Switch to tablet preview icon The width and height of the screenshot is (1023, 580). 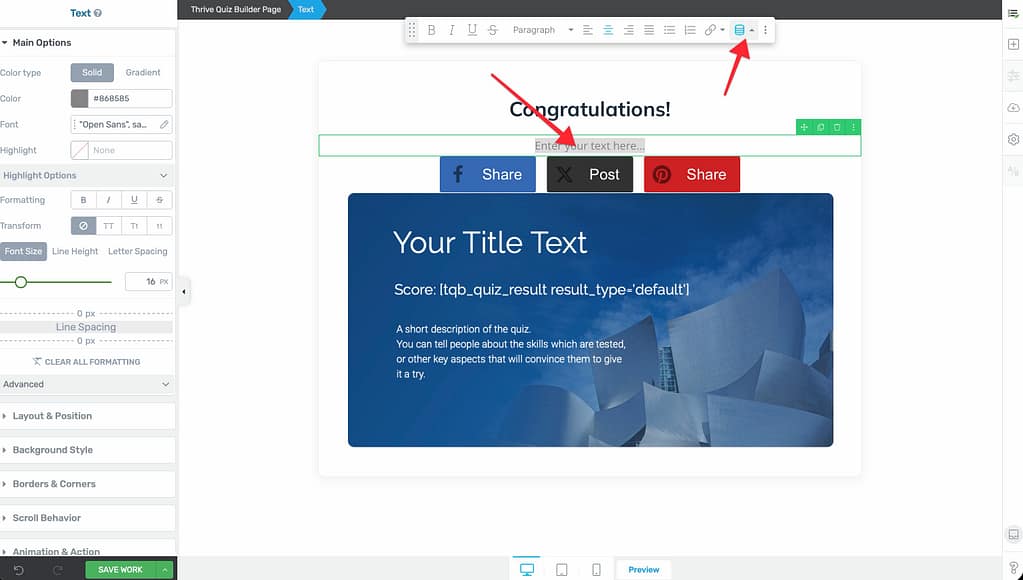(x=562, y=569)
